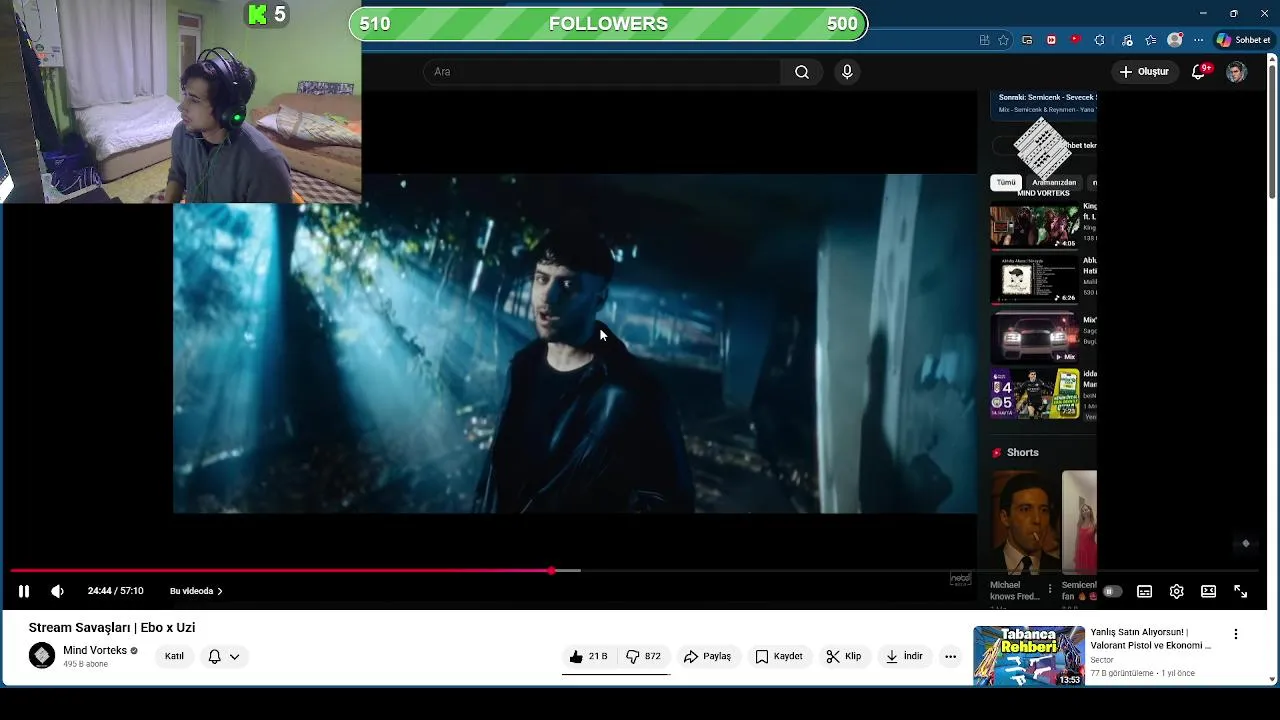Open the browser extensions puzzle icon
Viewport: 1280px width, 720px height.
click(1100, 40)
